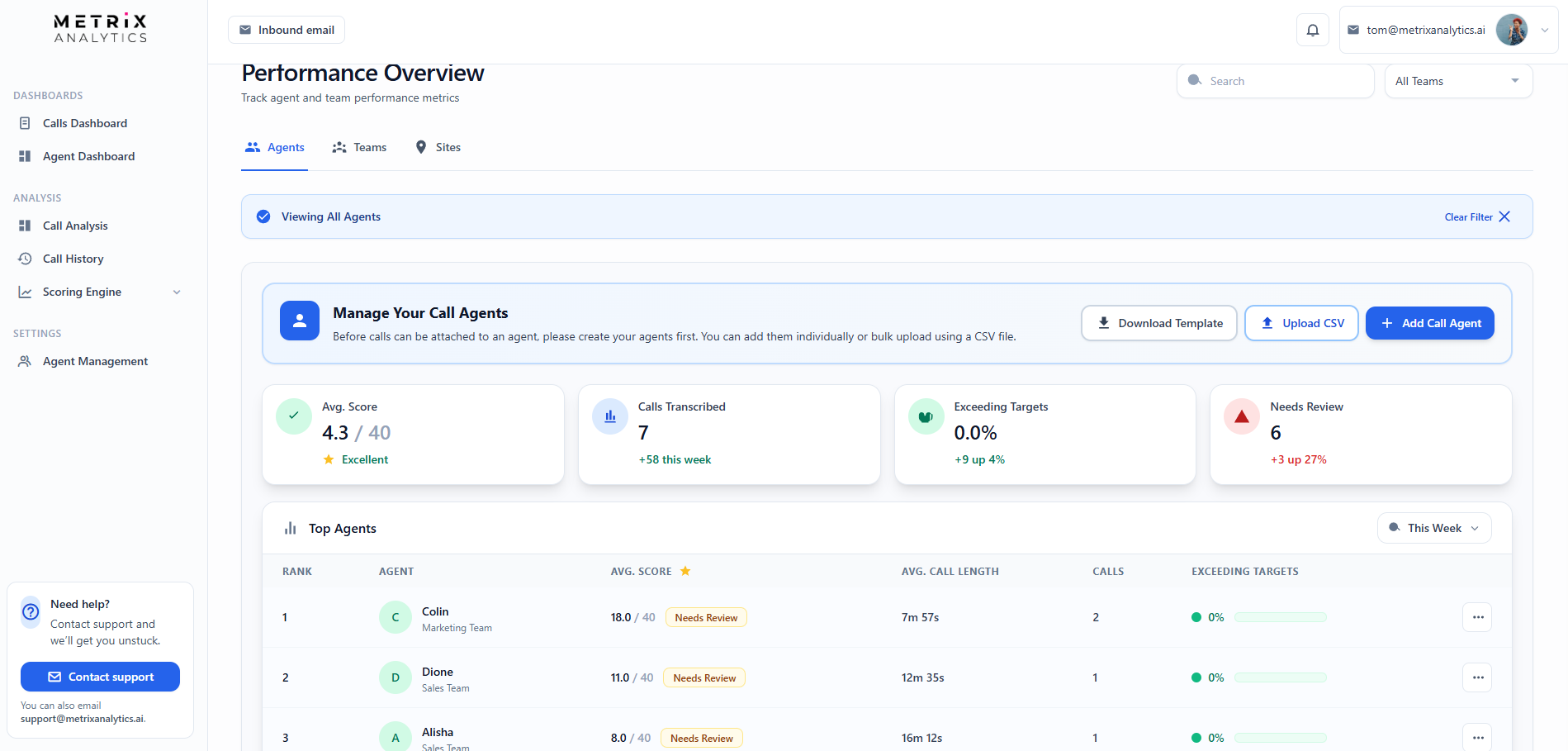Open Agent Management settings
1568x751 pixels.
click(x=95, y=361)
